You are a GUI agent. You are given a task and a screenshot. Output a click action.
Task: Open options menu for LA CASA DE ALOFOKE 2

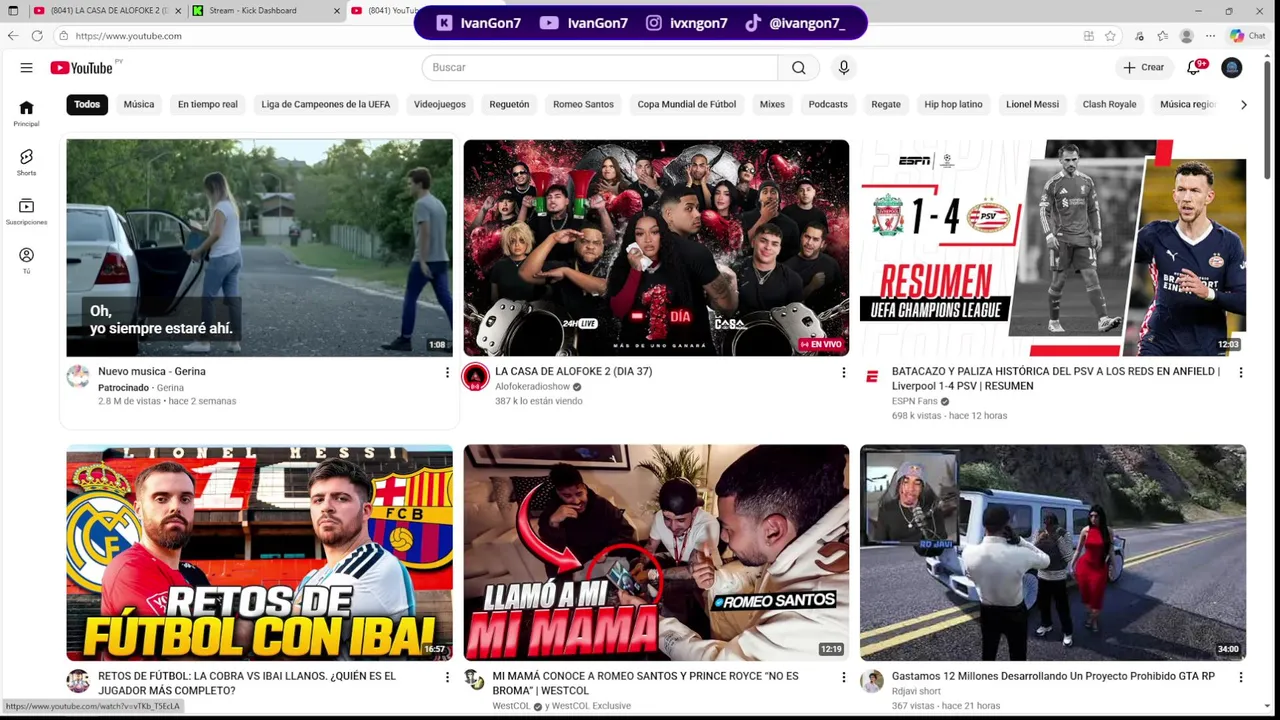point(843,372)
